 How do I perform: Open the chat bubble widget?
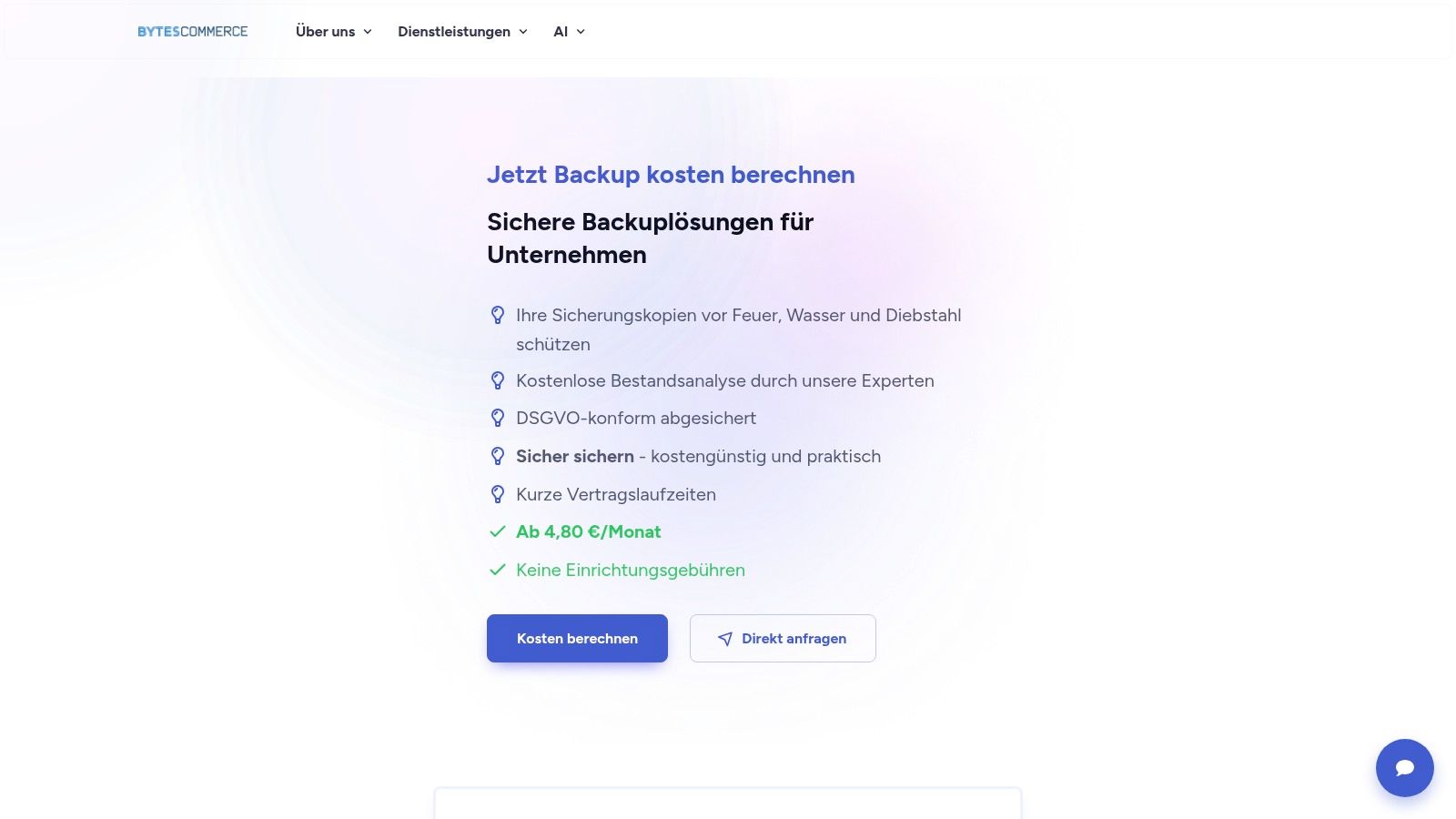point(1405,768)
